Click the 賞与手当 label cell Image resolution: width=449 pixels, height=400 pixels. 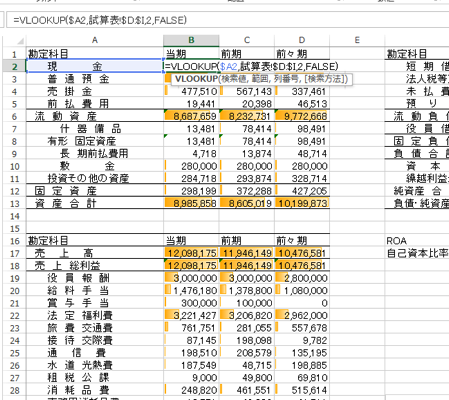[x=95, y=303]
